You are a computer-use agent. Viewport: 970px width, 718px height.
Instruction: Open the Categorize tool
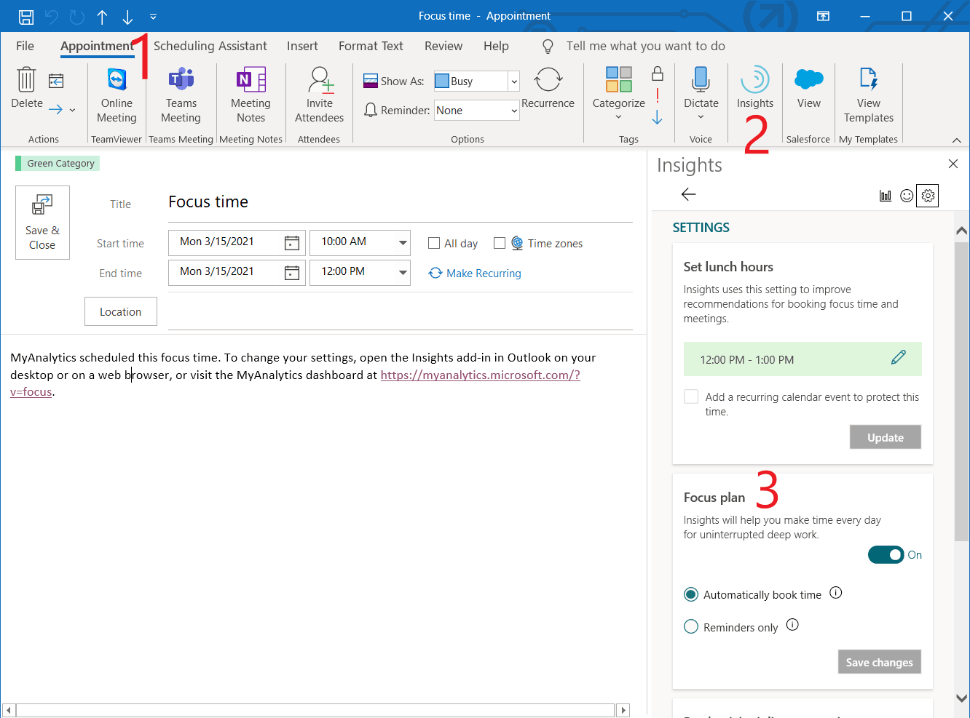pos(618,95)
